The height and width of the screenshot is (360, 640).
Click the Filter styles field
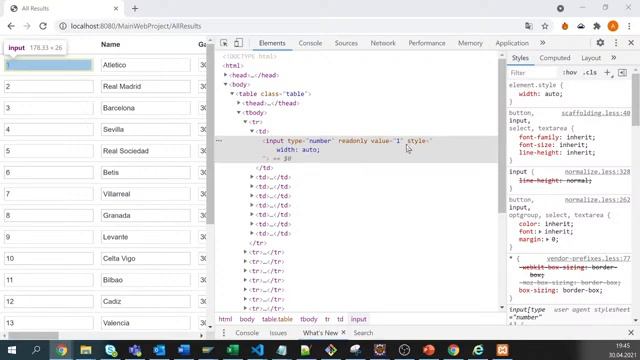pyautogui.click(x=533, y=73)
